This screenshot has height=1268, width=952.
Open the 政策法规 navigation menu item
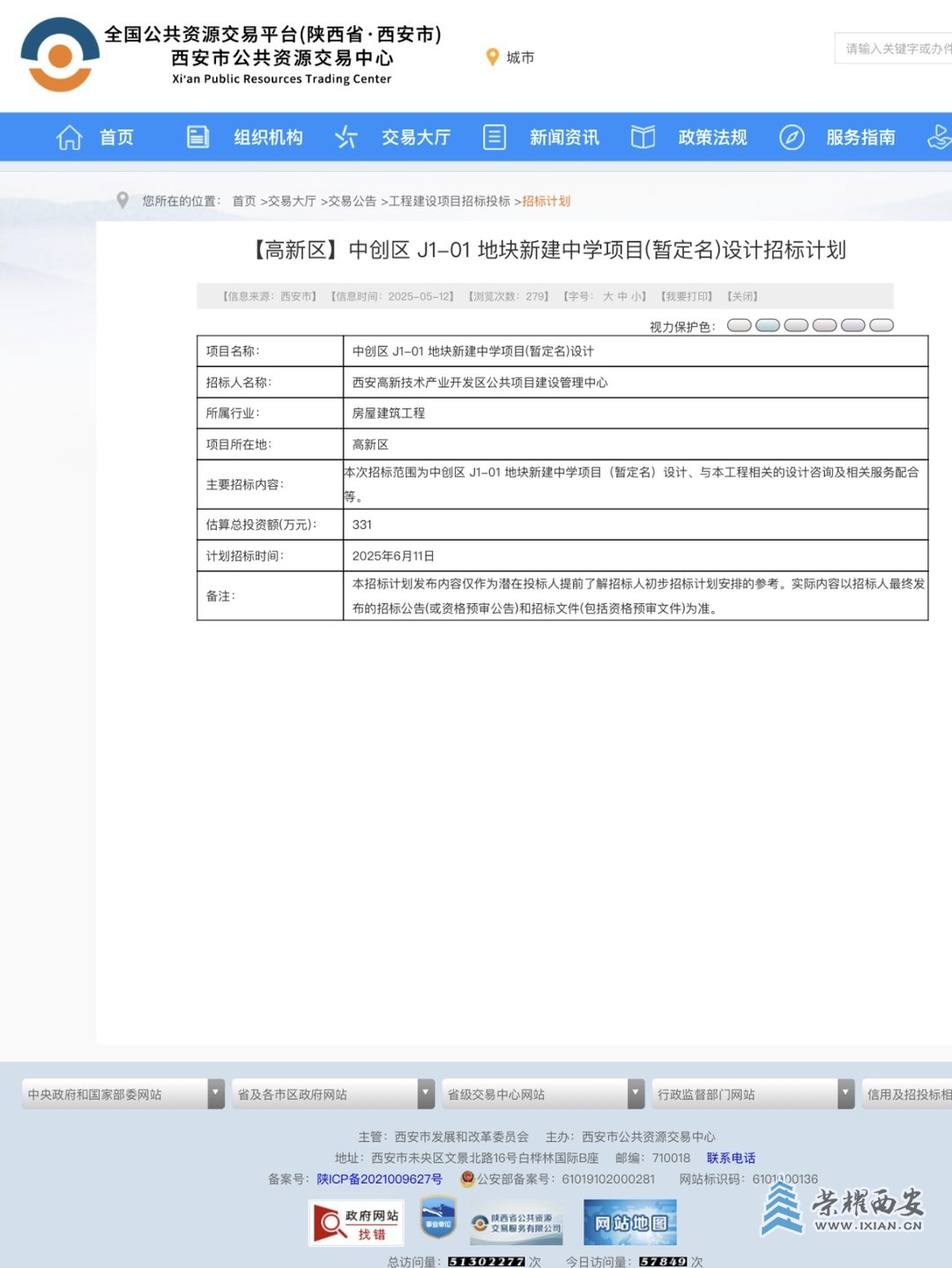[x=712, y=138]
